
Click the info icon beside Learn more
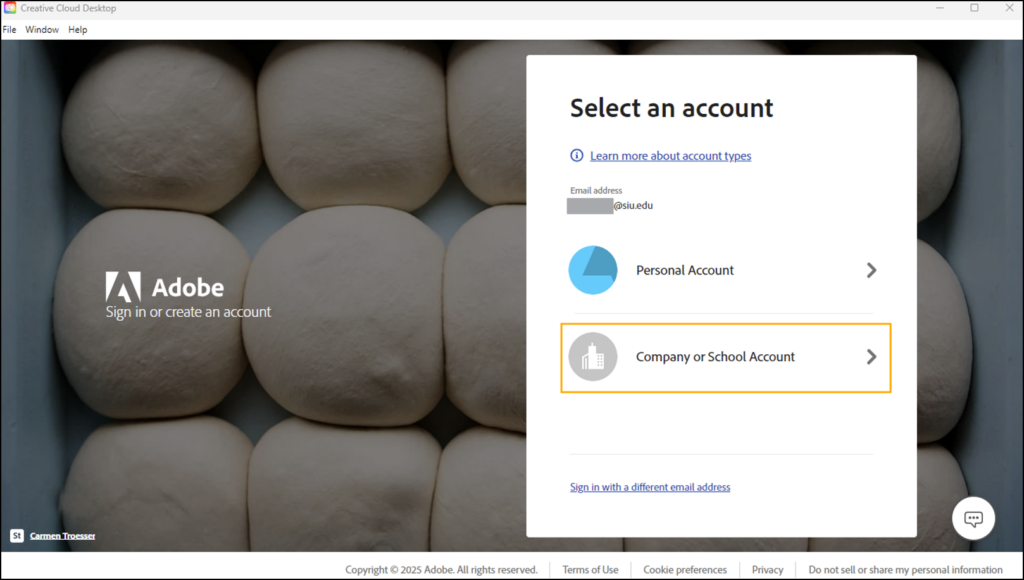pyautogui.click(x=577, y=156)
